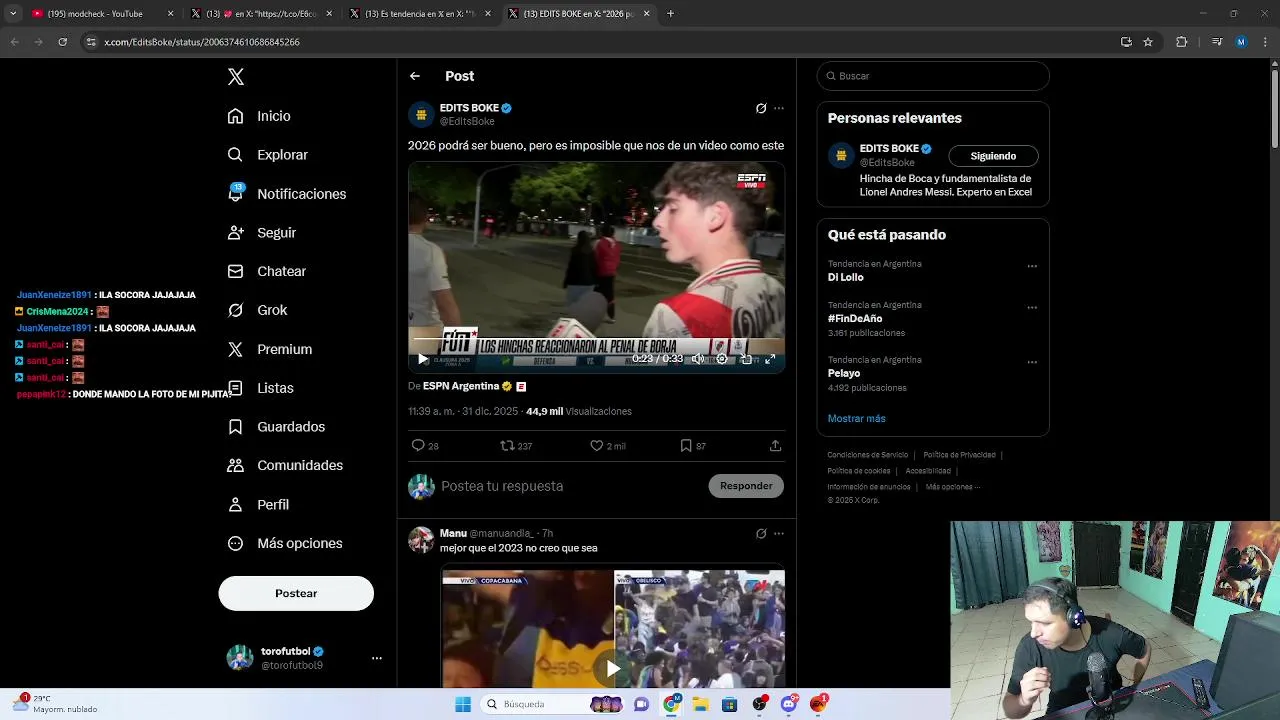Open Chatear messages
The height and width of the screenshot is (720, 1280).
pyautogui.click(x=266, y=271)
